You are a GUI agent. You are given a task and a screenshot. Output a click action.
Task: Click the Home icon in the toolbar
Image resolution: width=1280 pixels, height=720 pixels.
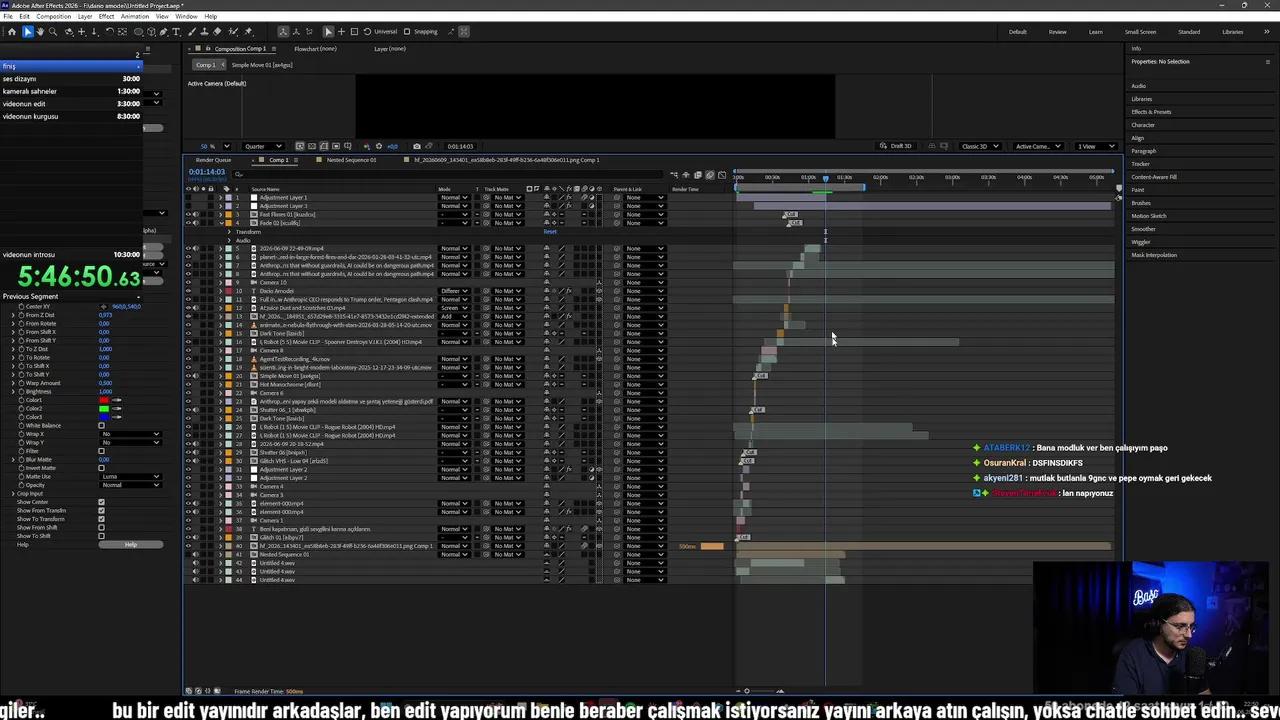[12, 32]
